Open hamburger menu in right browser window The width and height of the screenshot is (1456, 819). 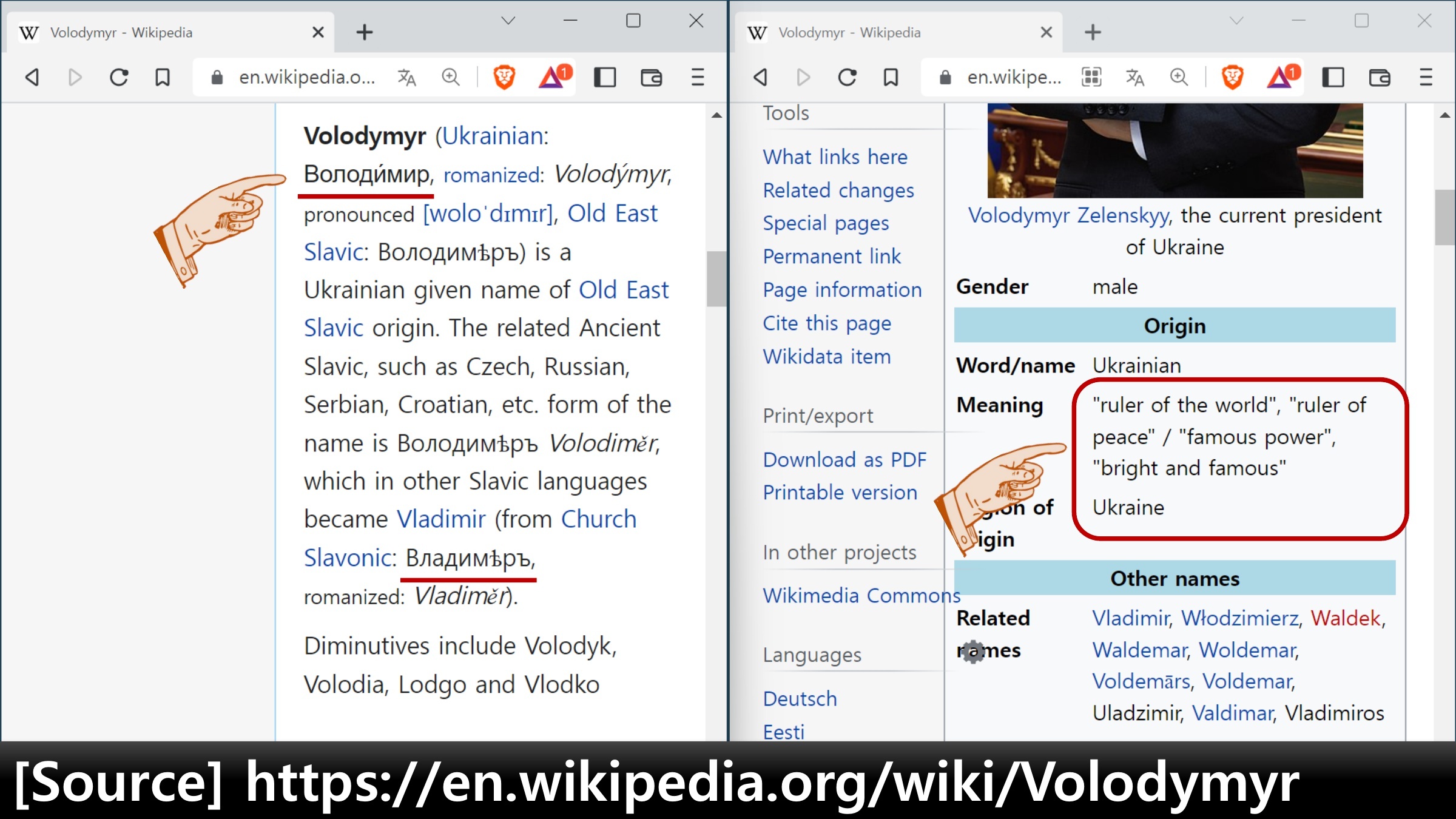1426,77
